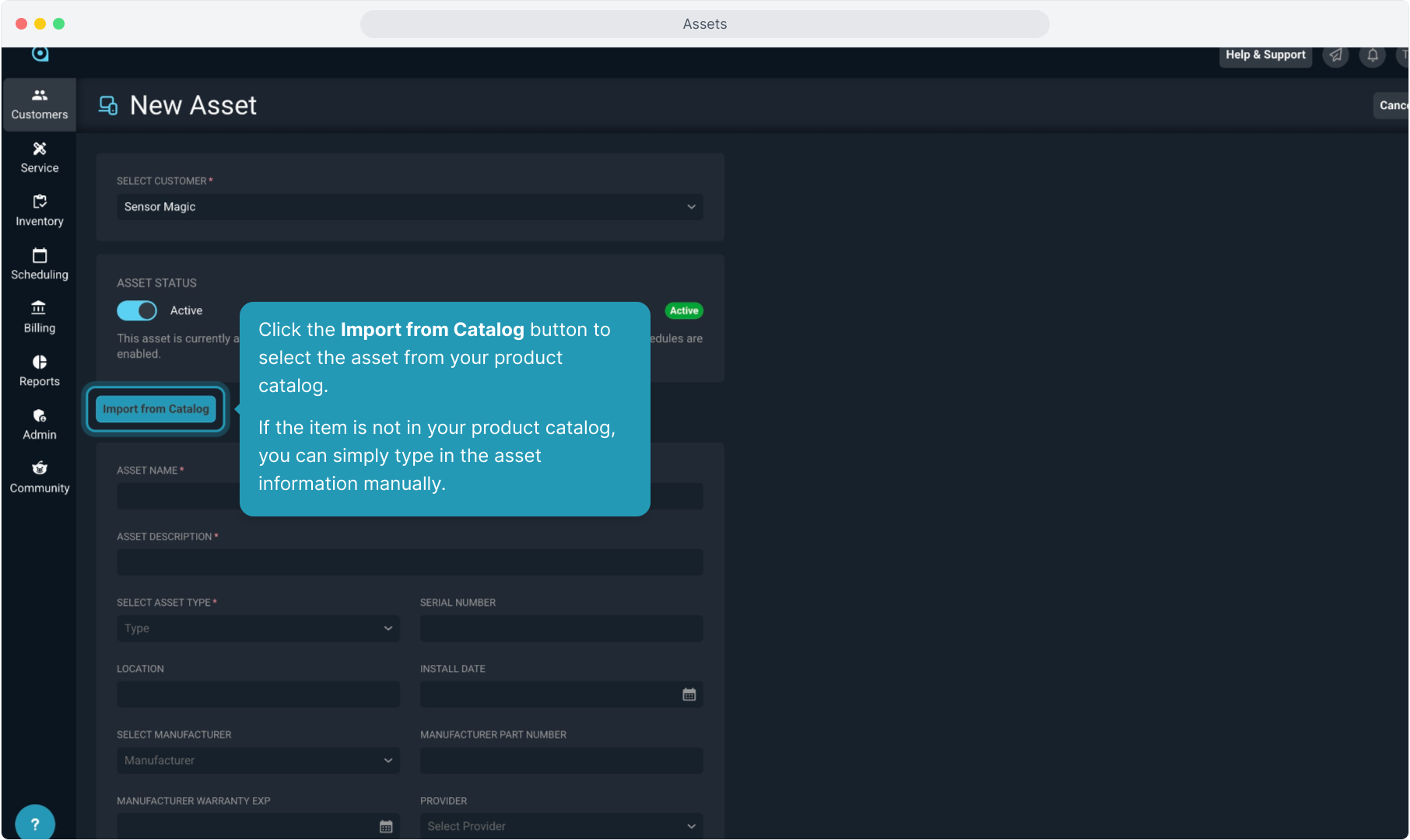1410x840 pixels.
Task: Open the Customers section in sidebar
Action: (x=39, y=104)
